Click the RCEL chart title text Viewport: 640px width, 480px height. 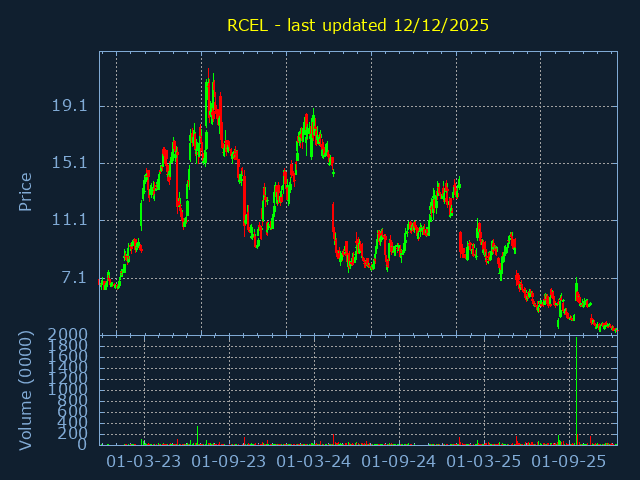(x=358, y=25)
